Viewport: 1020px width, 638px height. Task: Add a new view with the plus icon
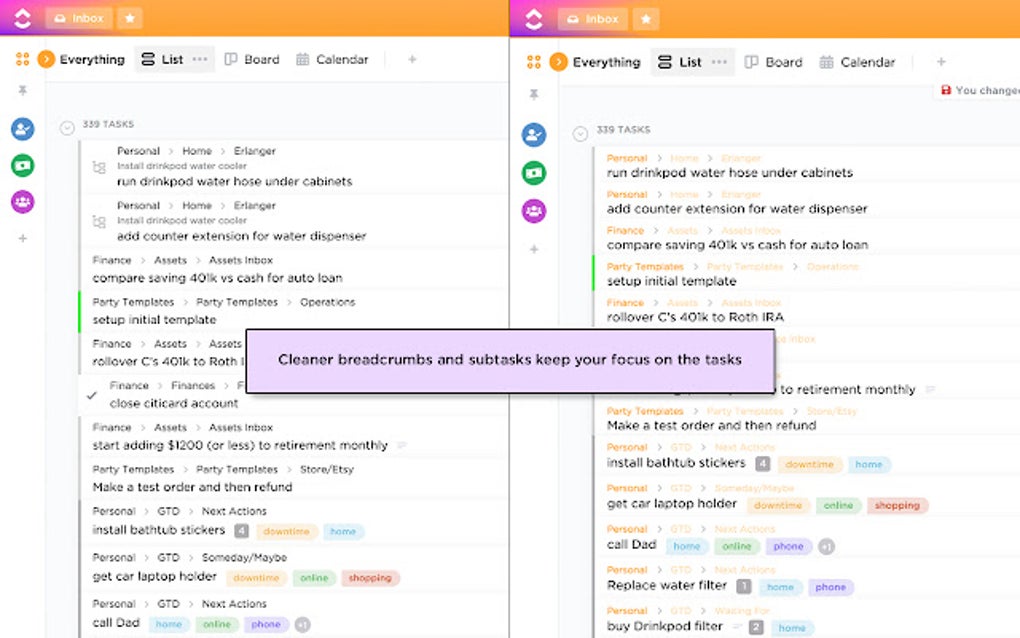[411, 59]
